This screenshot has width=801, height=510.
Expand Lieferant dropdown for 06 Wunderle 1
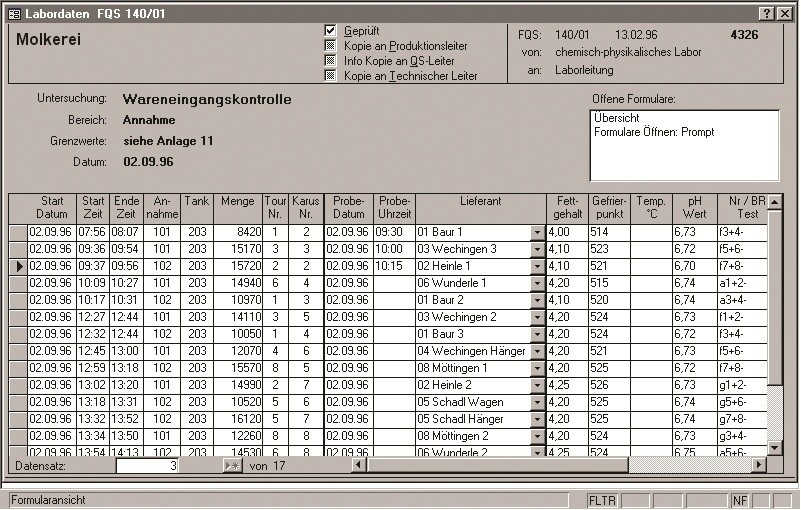(537, 283)
